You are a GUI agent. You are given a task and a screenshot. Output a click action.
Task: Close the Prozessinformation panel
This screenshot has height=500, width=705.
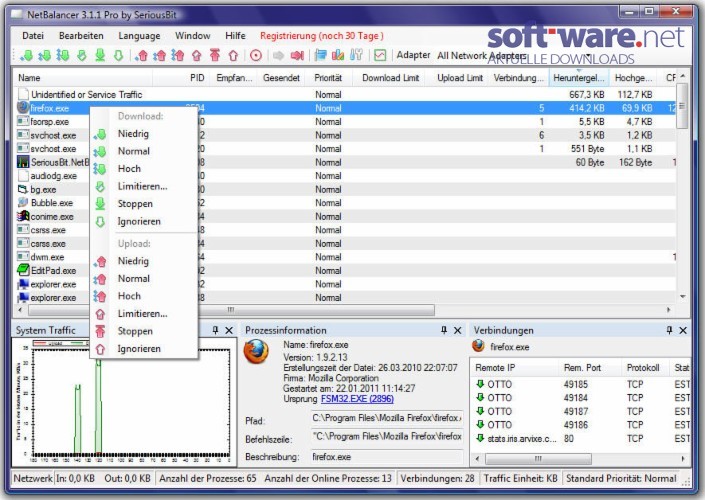point(458,330)
